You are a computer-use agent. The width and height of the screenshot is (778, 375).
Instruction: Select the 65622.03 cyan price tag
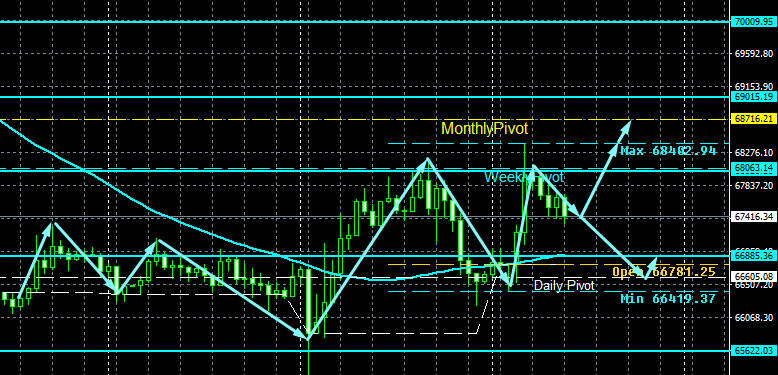tap(754, 351)
